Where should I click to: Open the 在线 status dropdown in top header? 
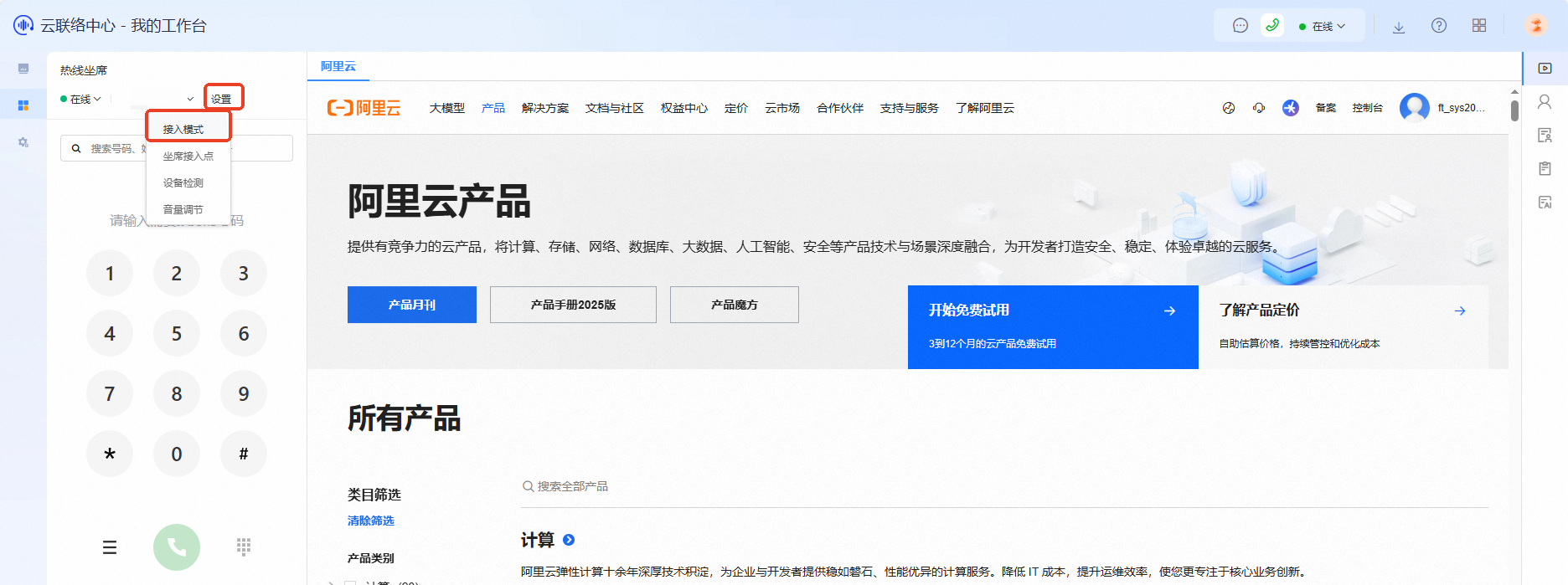1323,27
